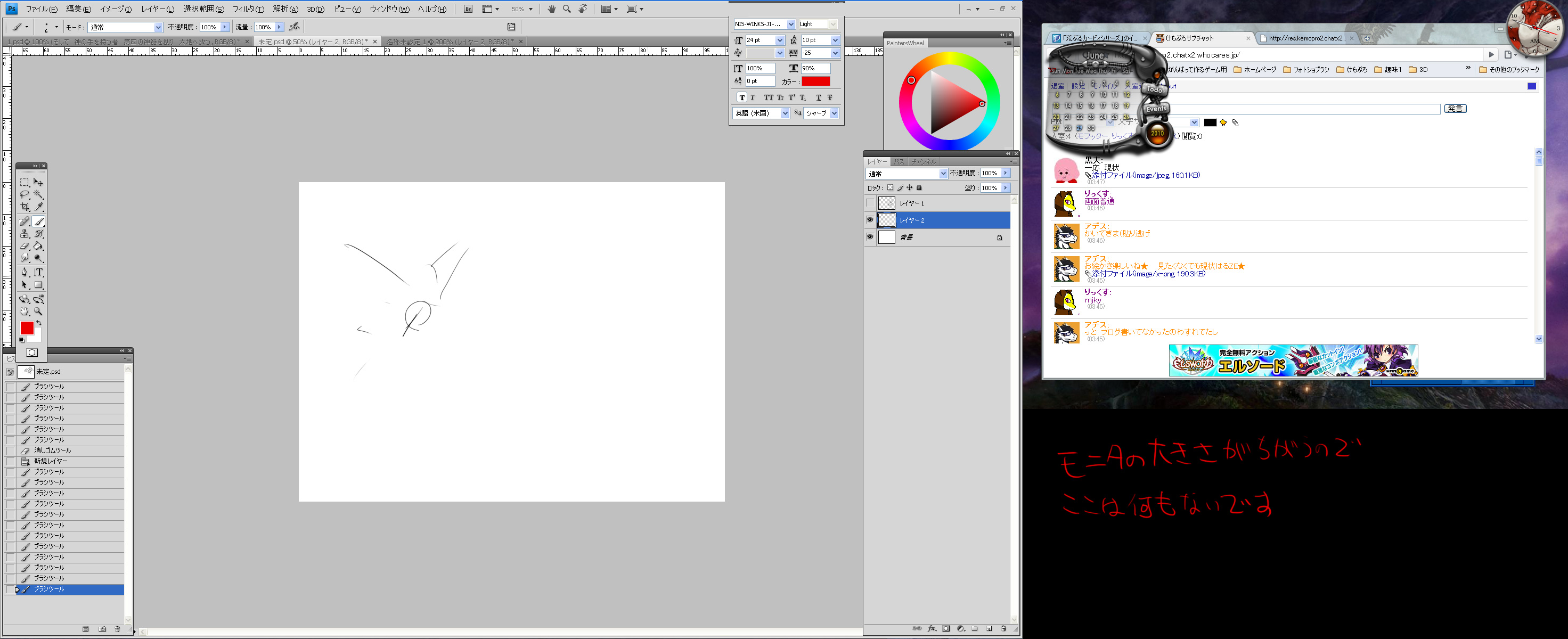Image resolution: width=1568 pixels, height=639 pixels.
Task: Select the Eraser tool in toolbox
Action: tap(24, 246)
